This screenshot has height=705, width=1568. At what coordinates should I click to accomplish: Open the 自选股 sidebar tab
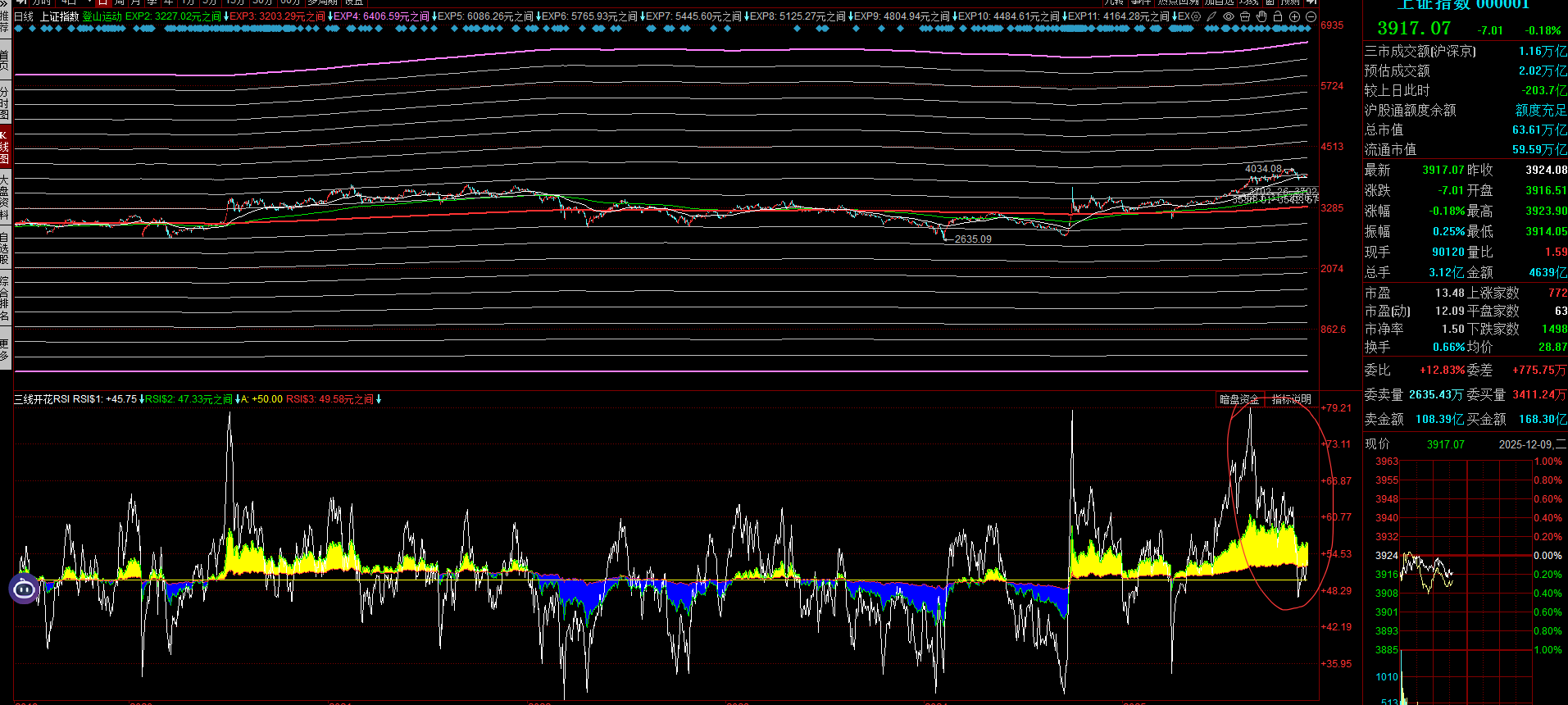click(x=5, y=248)
